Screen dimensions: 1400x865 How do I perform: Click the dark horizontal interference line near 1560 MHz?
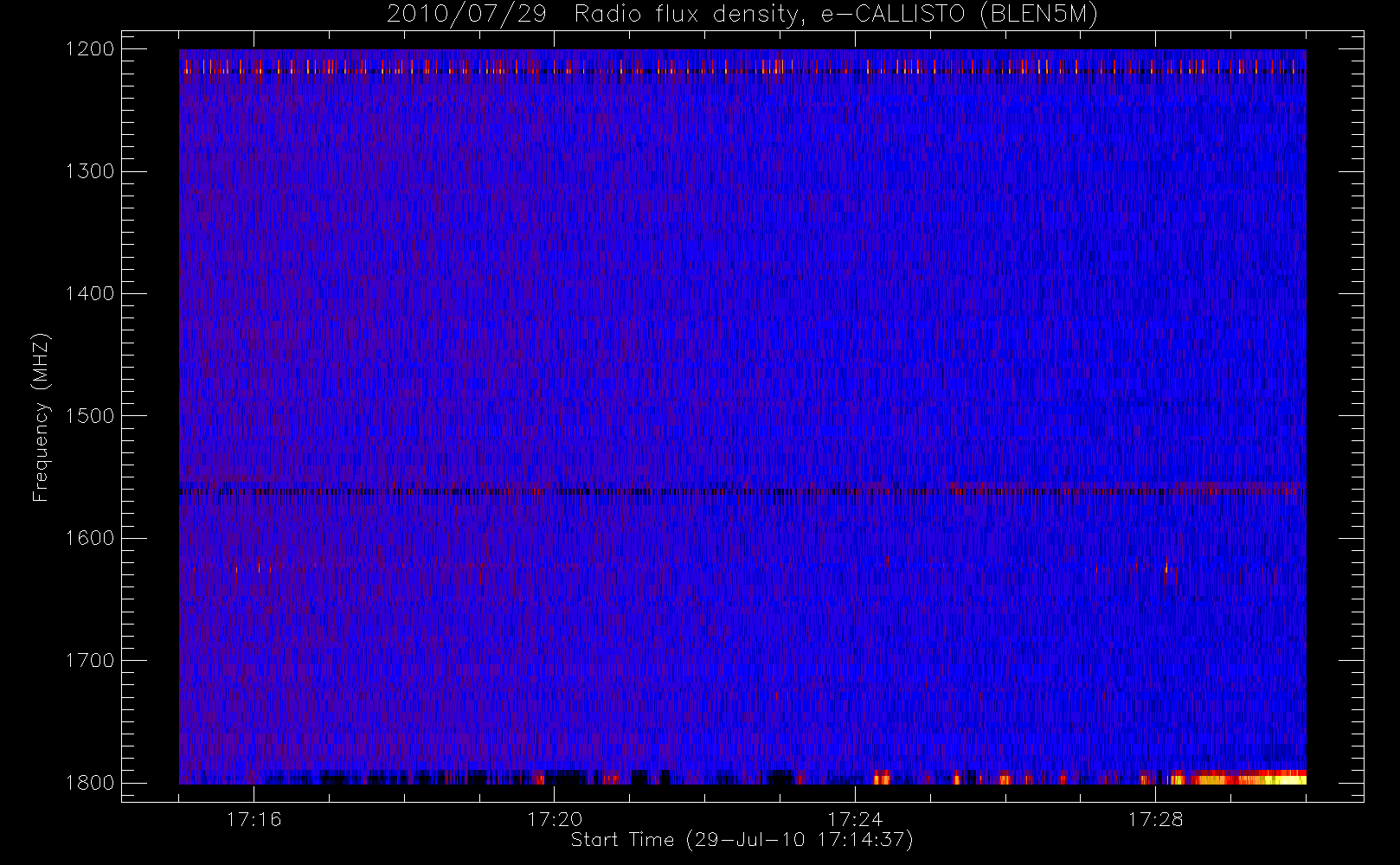click(x=742, y=491)
